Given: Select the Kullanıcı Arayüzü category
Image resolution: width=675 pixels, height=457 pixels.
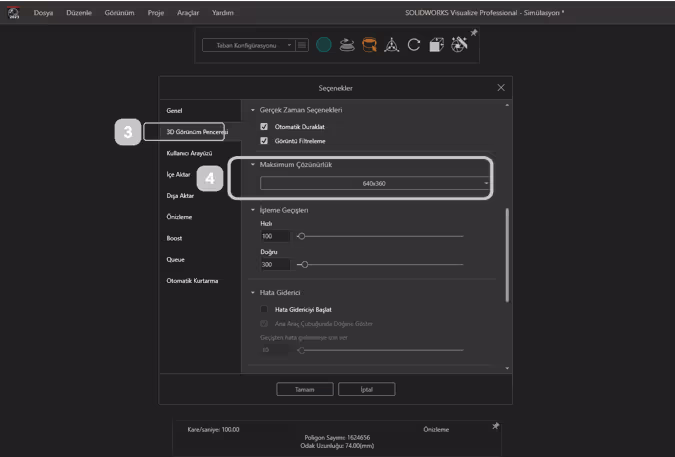Looking at the screenshot, I should click(x=189, y=153).
